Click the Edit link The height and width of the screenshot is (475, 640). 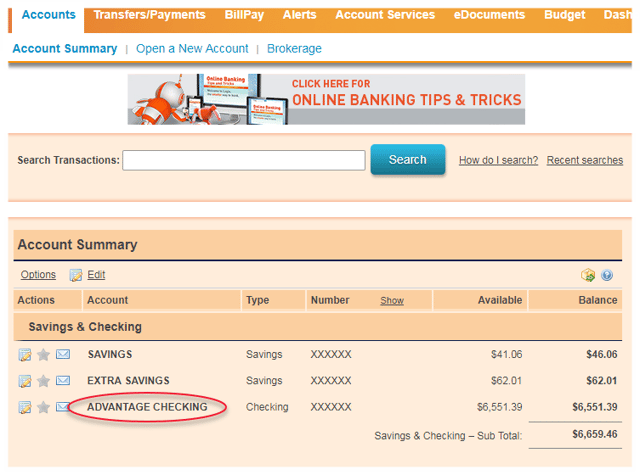(96, 275)
